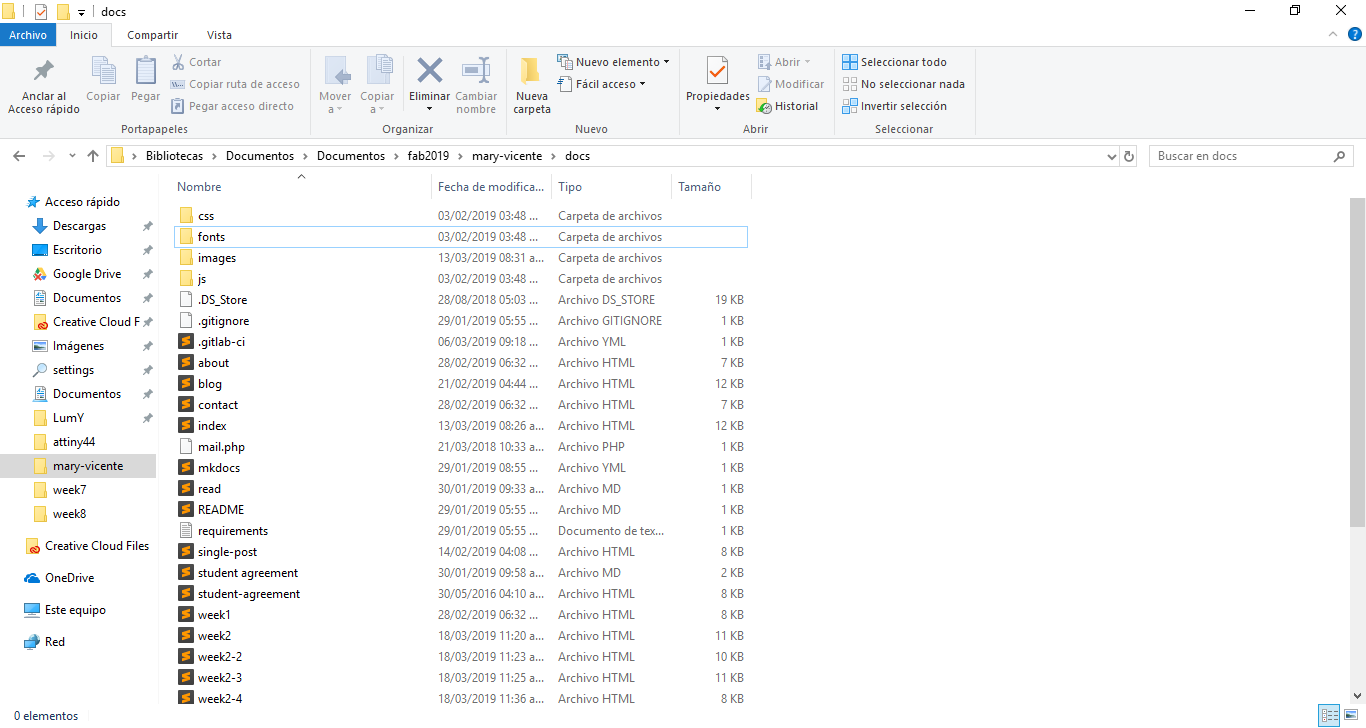The width and height of the screenshot is (1366, 728).
Task: Switch to large icons view in status bar
Action: (x=1351, y=715)
